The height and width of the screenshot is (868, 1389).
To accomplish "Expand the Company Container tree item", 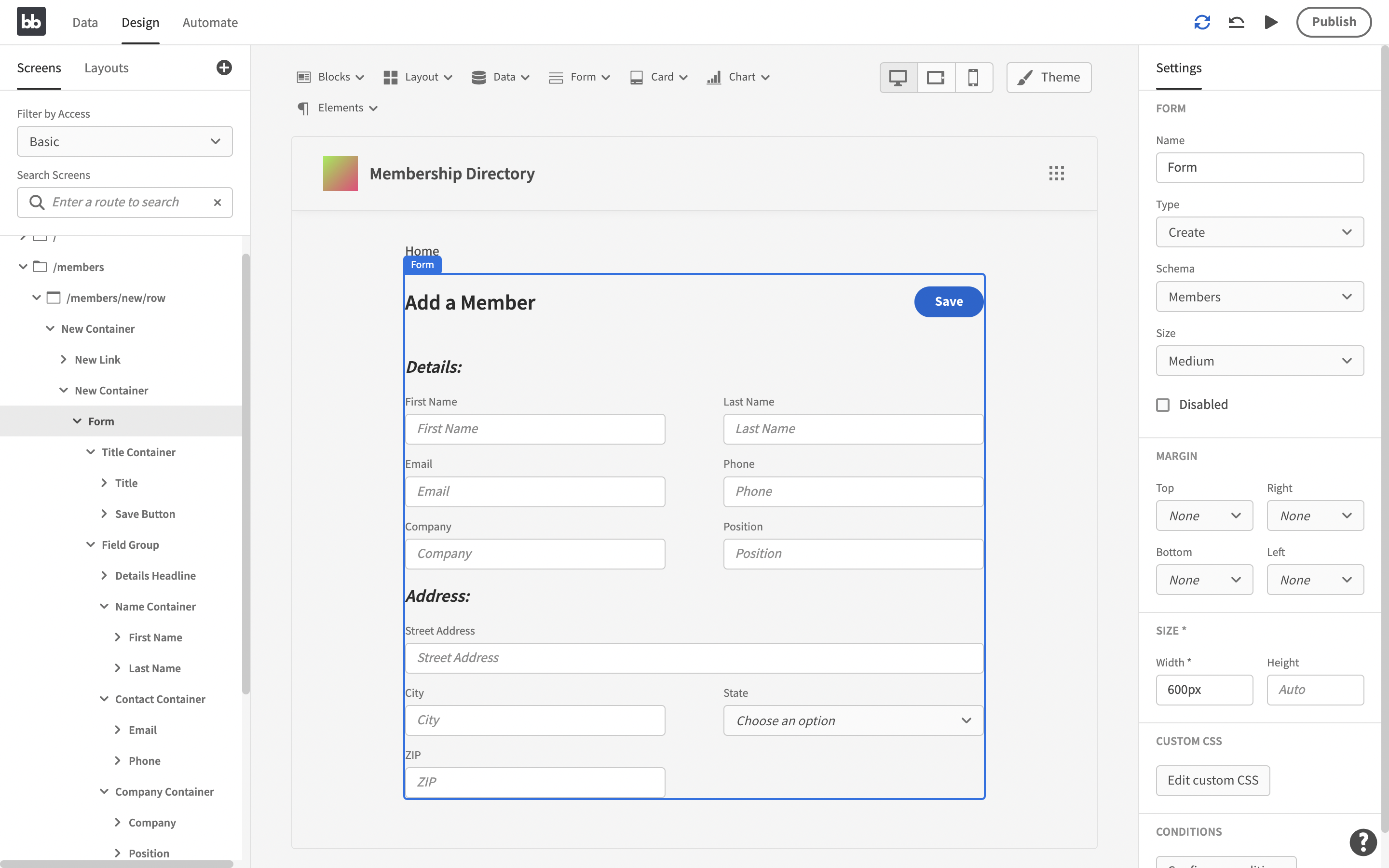I will point(105,791).
